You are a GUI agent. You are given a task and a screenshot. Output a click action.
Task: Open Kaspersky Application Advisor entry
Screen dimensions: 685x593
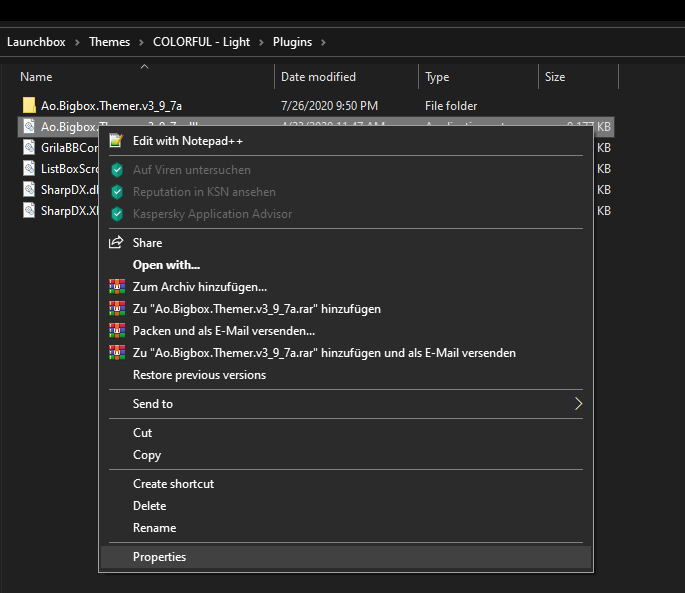tap(346, 214)
